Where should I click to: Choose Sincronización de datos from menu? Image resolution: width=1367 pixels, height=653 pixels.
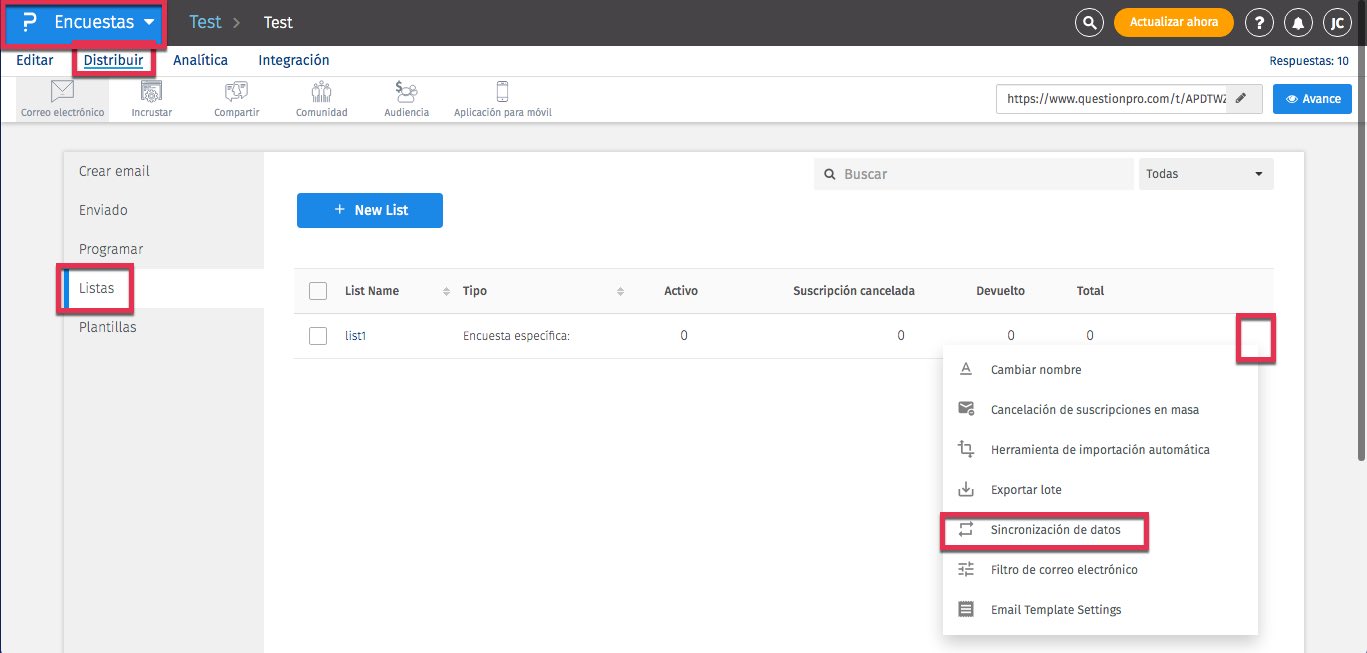(x=1055, y=530)
